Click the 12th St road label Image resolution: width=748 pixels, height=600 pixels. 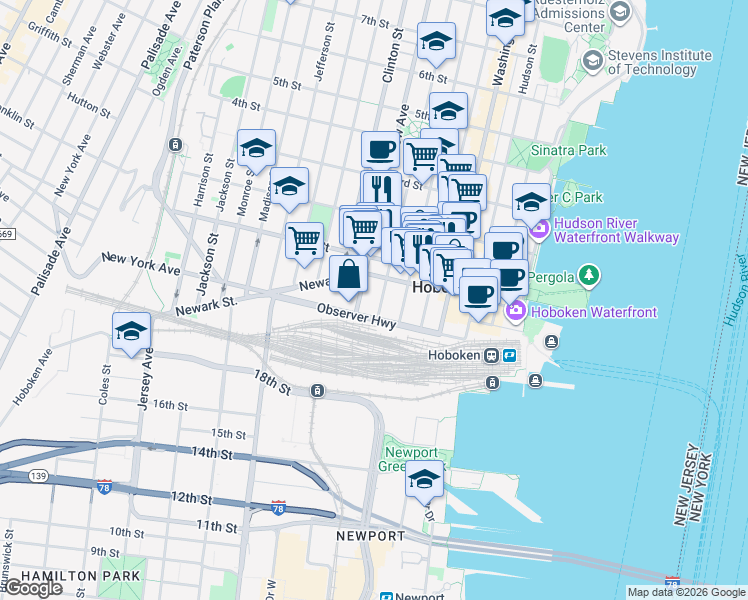pos(191,498)
